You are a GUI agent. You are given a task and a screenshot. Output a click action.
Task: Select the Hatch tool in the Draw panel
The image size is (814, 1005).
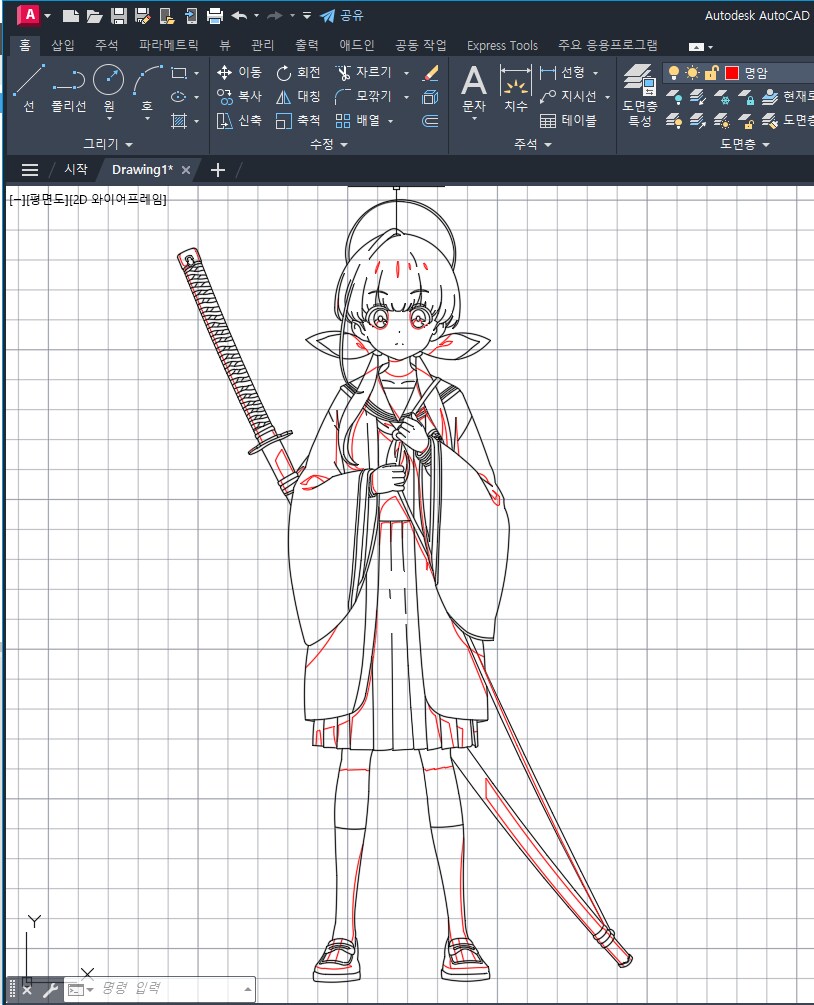(179, 120)
